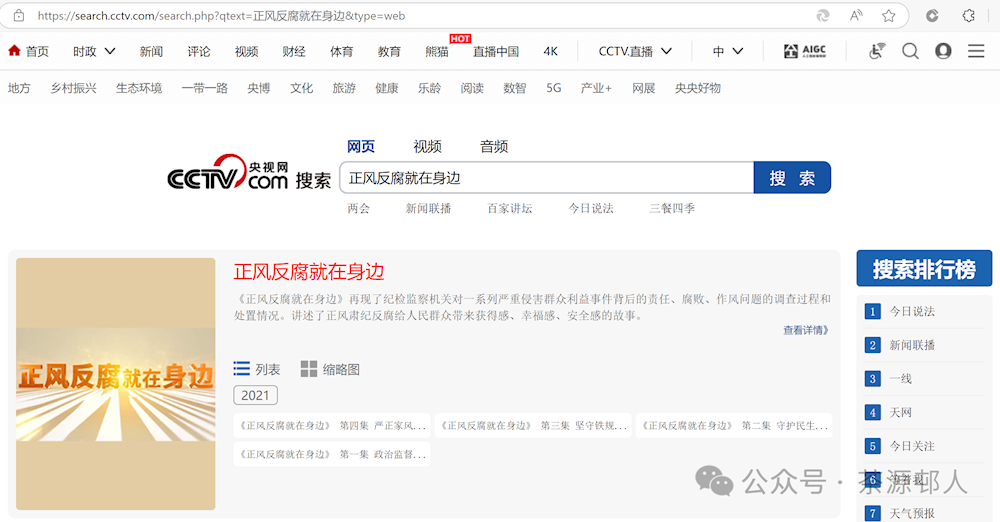1000x522 pixels.
Task: Open 第二集 守护民生 episode
Action: [734, 426]
